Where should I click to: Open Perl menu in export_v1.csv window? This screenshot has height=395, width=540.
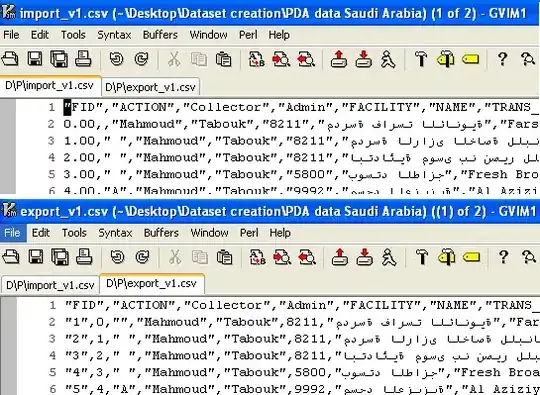coord(249,233)
